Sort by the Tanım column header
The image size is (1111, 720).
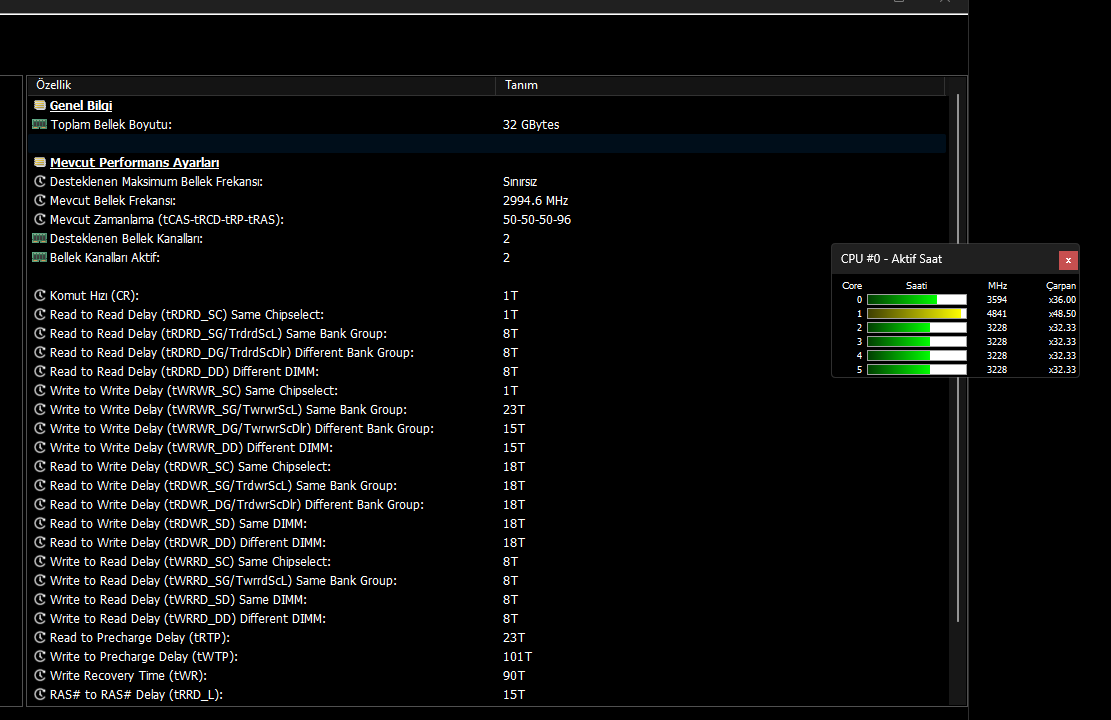tap(720, 85)
